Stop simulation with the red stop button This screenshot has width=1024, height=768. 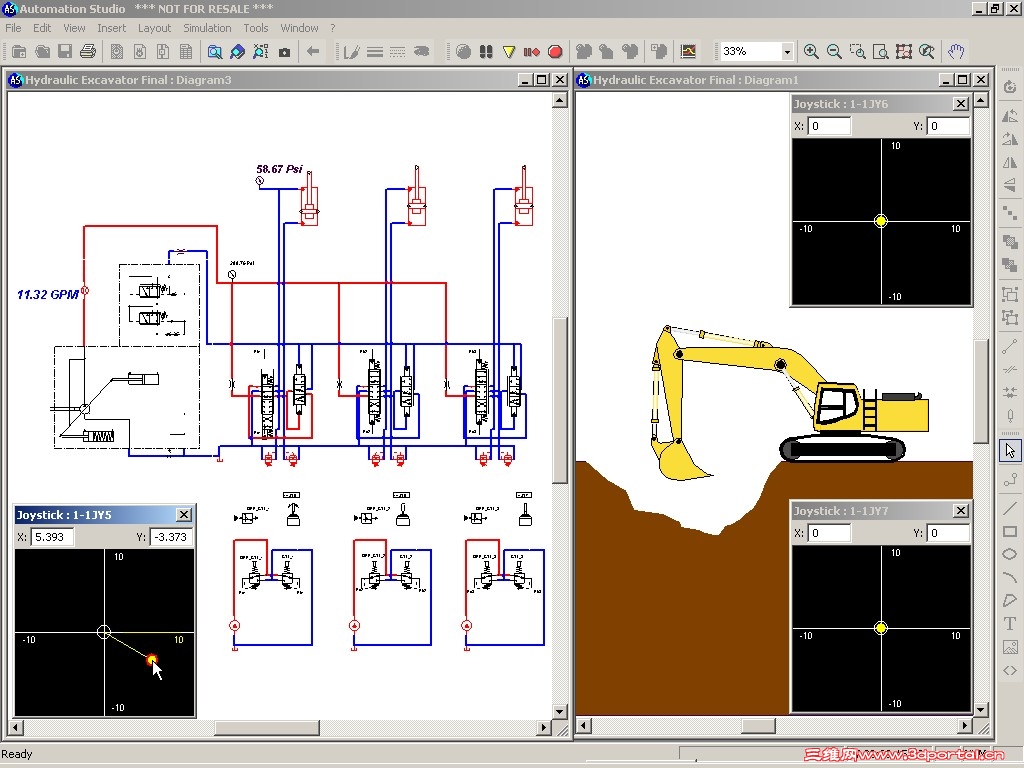point(555,52)
